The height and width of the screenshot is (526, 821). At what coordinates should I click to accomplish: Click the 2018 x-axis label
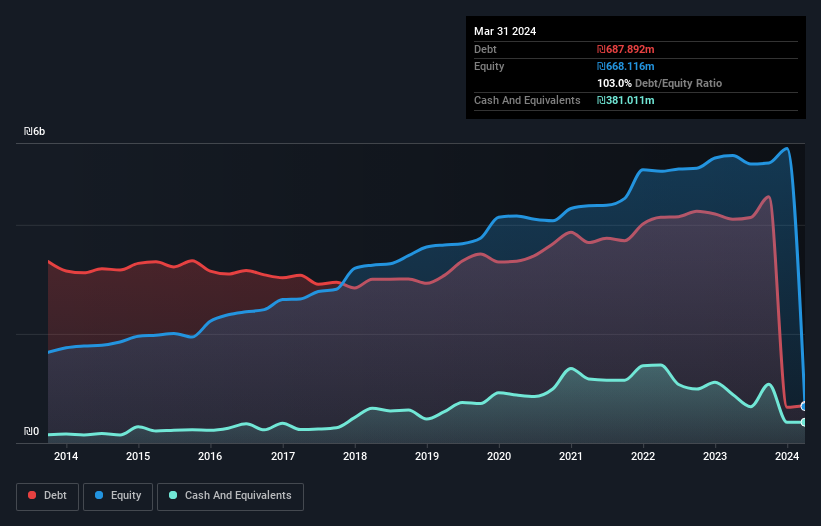(x=355, y=456)
